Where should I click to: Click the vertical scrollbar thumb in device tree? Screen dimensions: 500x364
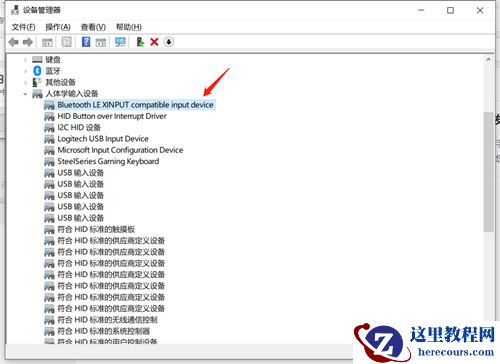point(488,172)
